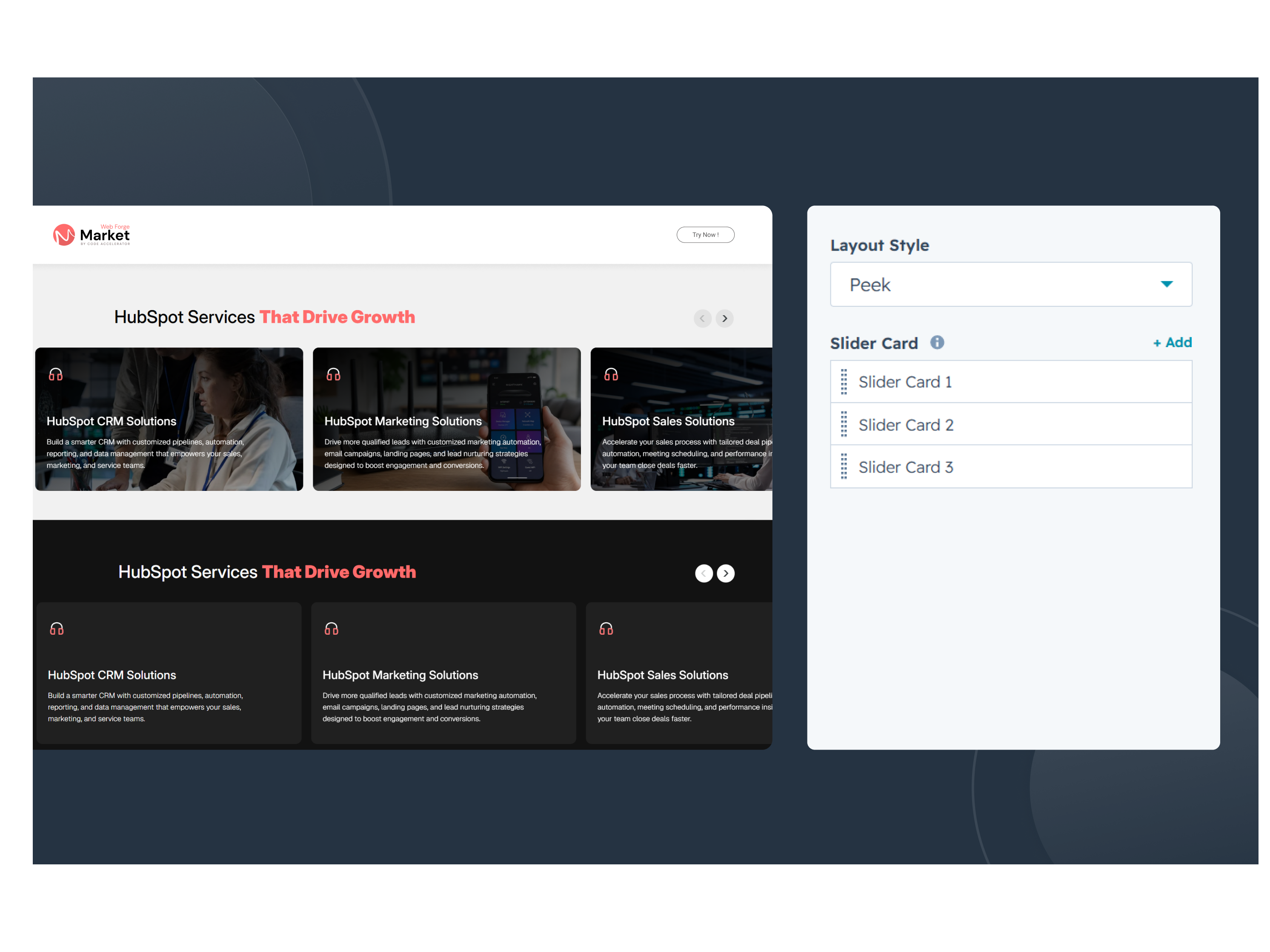Click drag handle of Slider Card 1
Viewport: 1270px width, 952px height.
click(x=844, y=382)
